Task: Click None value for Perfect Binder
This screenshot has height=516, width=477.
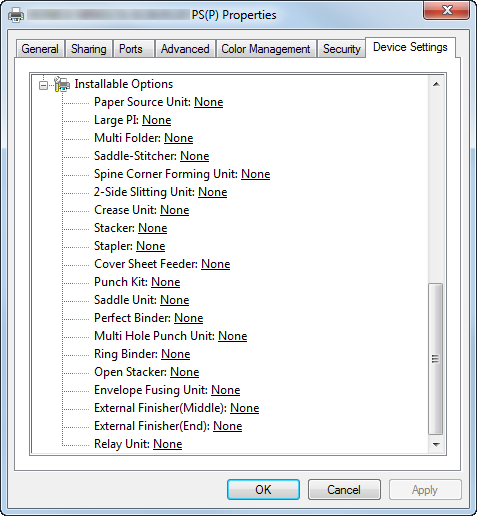Action: [189, 318]
